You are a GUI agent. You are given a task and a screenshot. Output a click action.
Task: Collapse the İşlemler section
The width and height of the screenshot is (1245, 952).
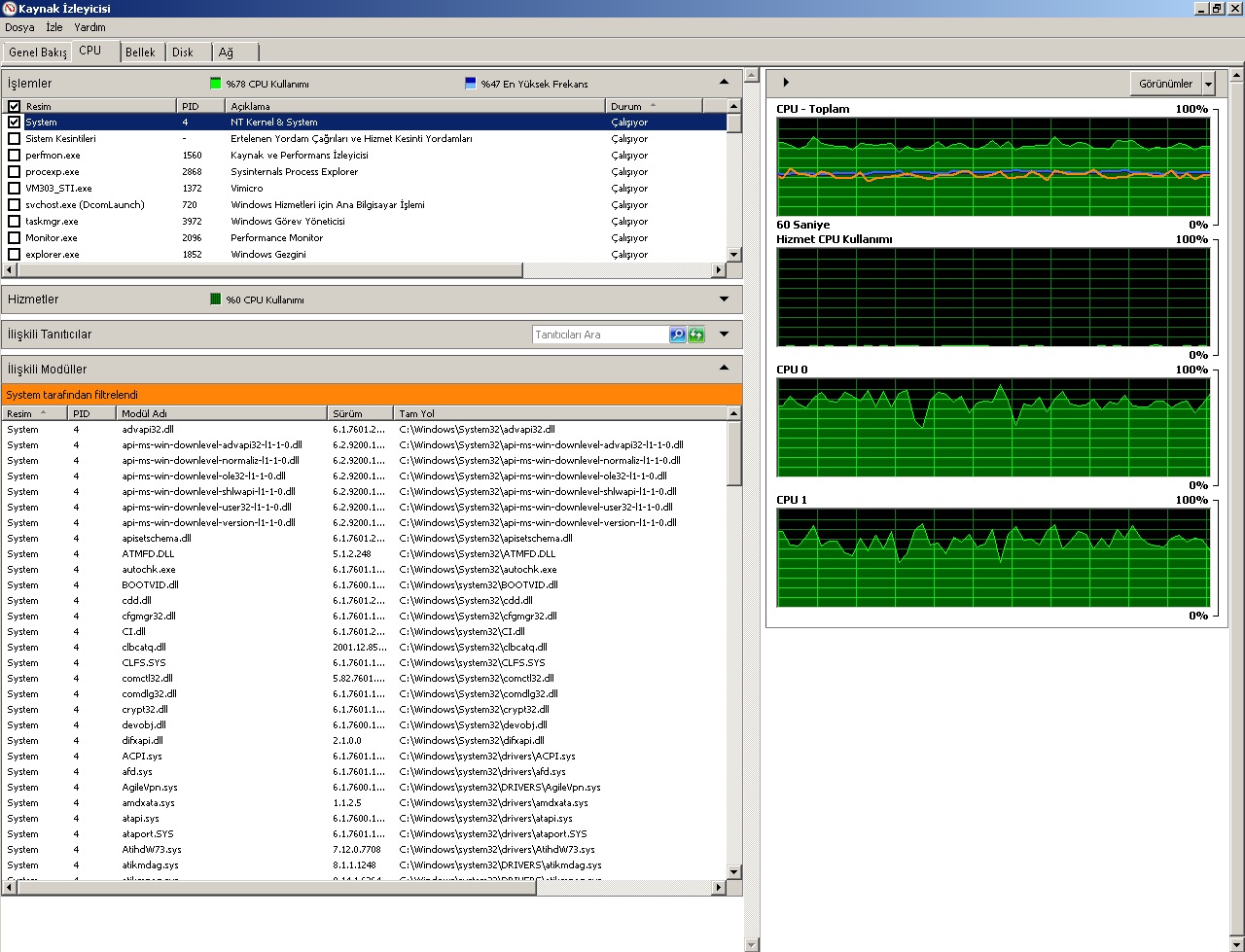724,83
